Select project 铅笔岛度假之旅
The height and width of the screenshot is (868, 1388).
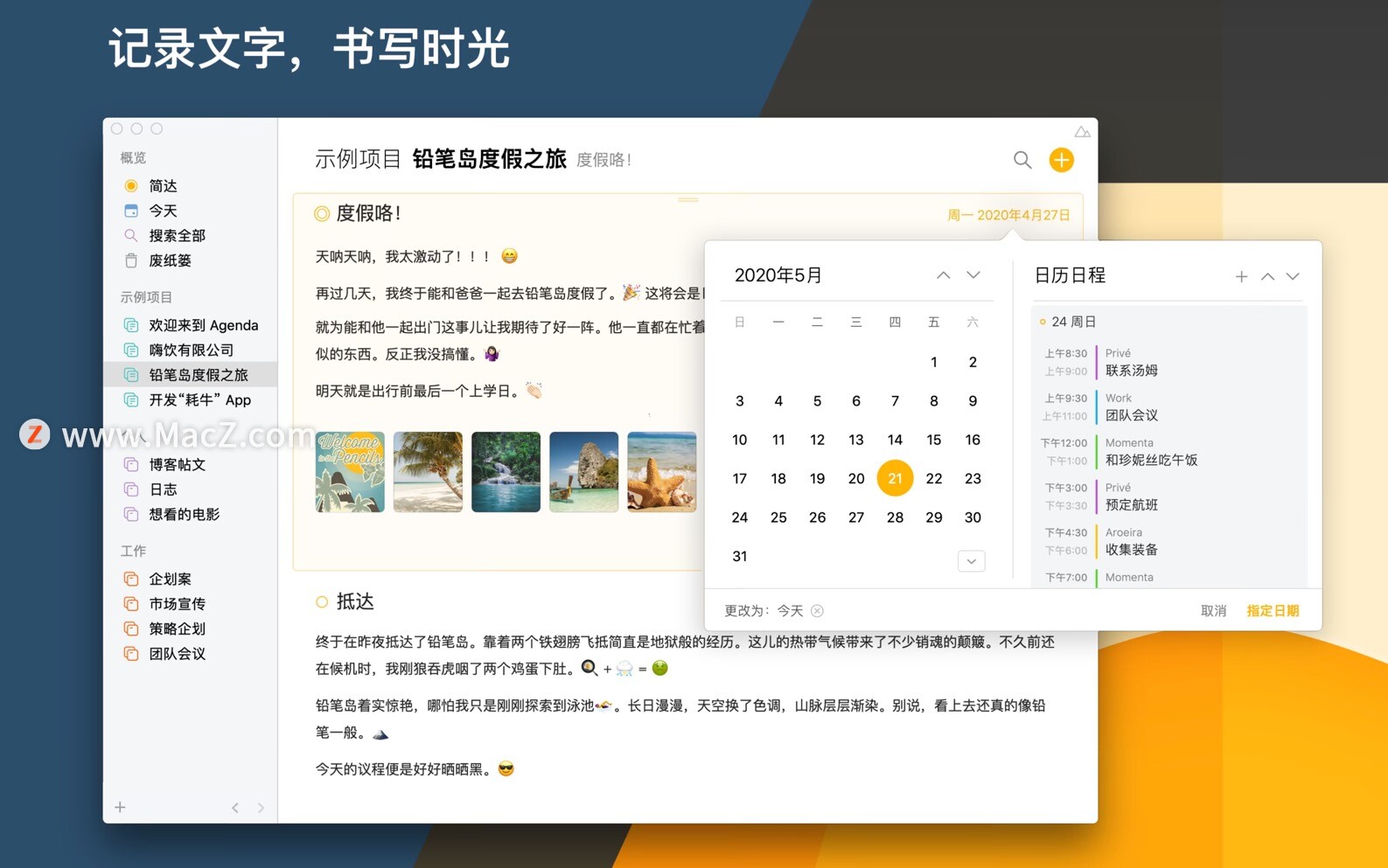coord(190,375)
